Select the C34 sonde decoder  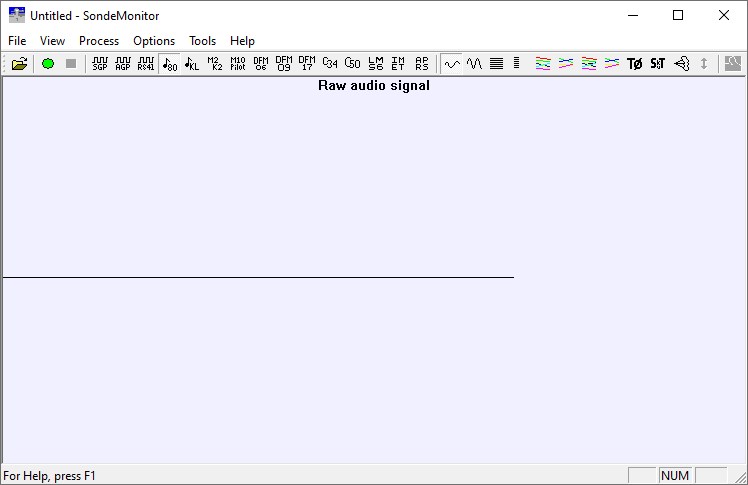330,63
